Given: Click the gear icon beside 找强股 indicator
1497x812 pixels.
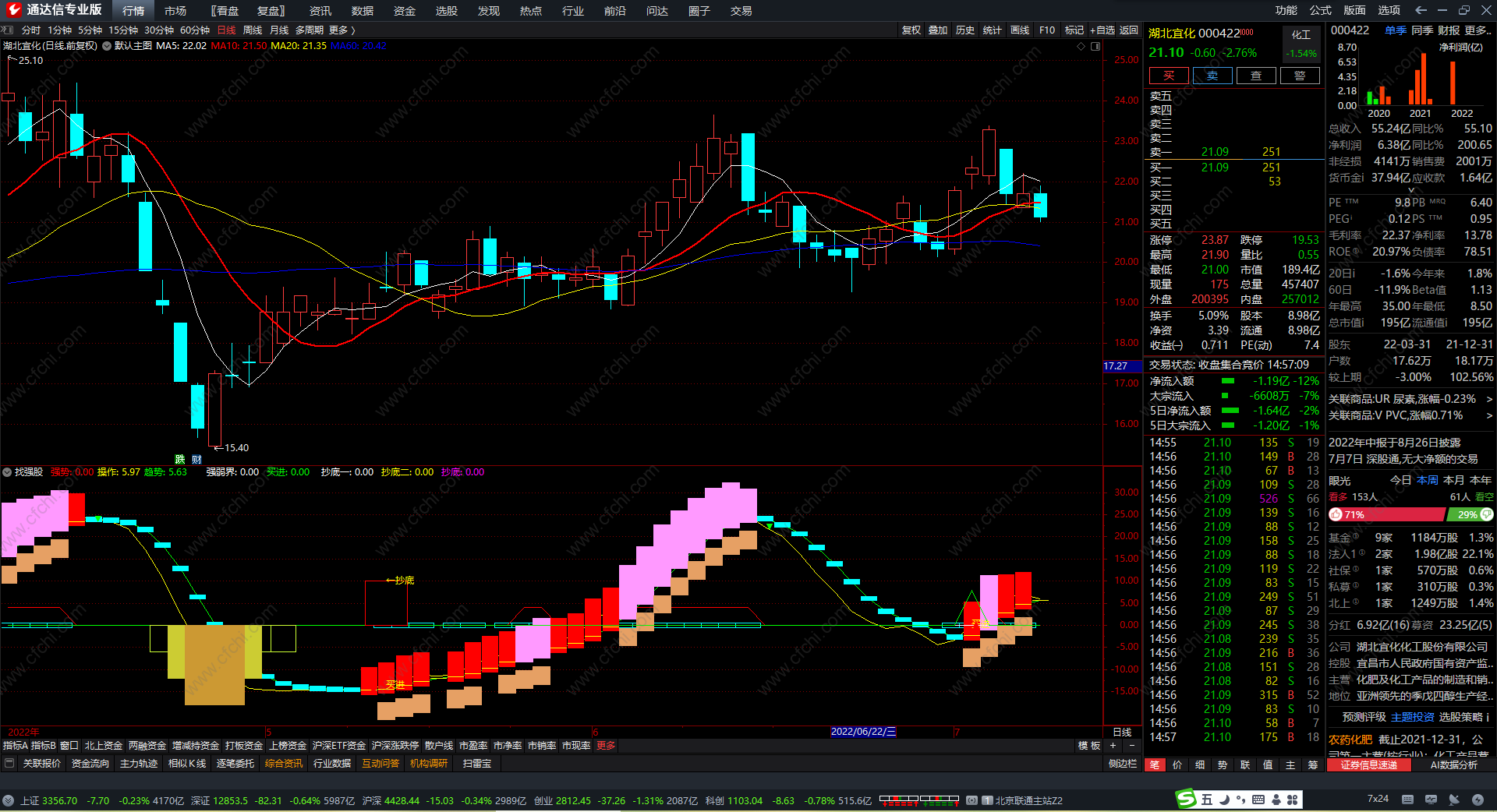Looking at the screenshot, I should coord(7,472).
